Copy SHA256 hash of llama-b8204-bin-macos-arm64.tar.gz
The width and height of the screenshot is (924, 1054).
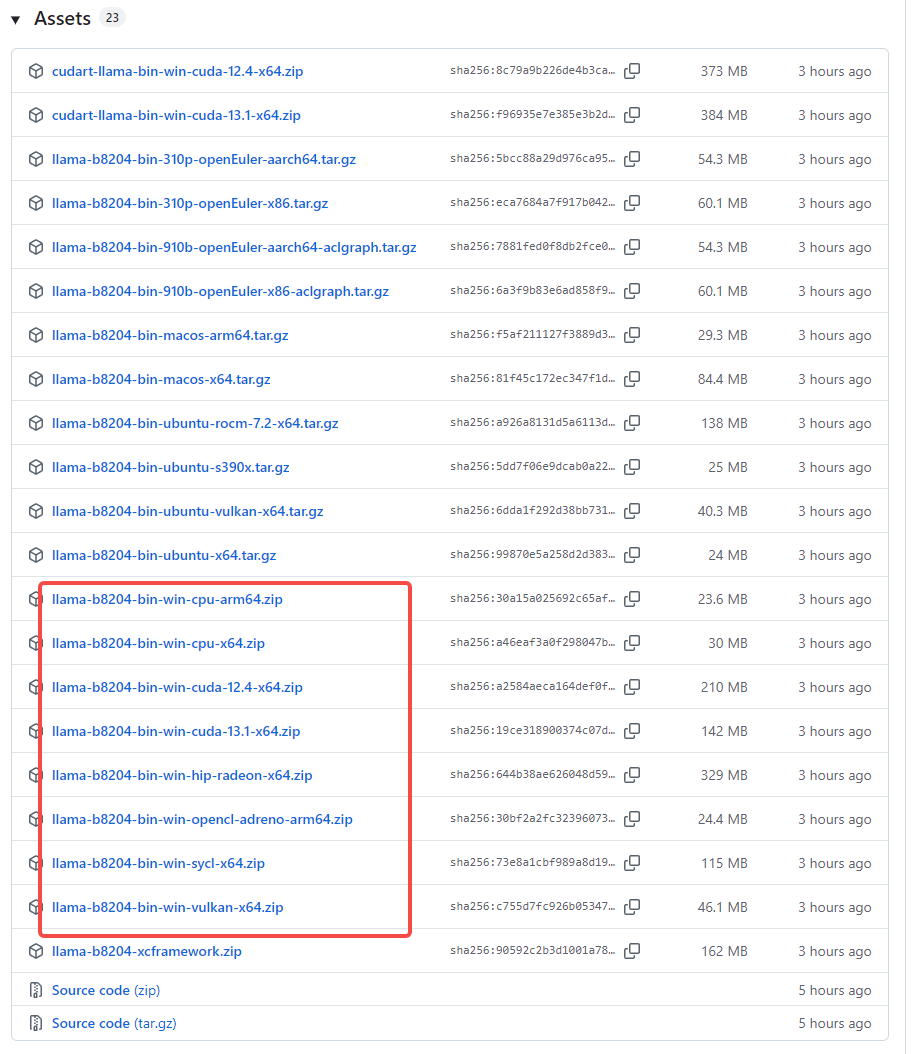tap(632, 335)
